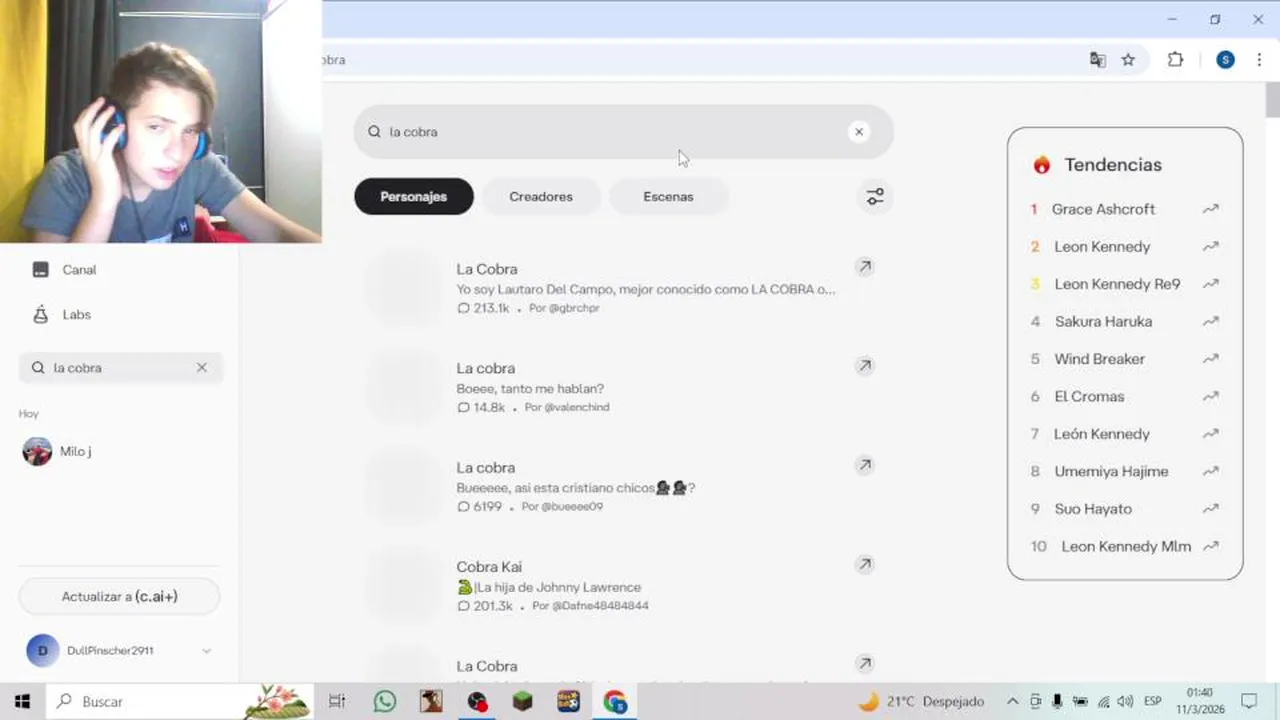Click the Labs flask icon
Image resolution: width=1280 pixels, height=720 pixels.
41,315
